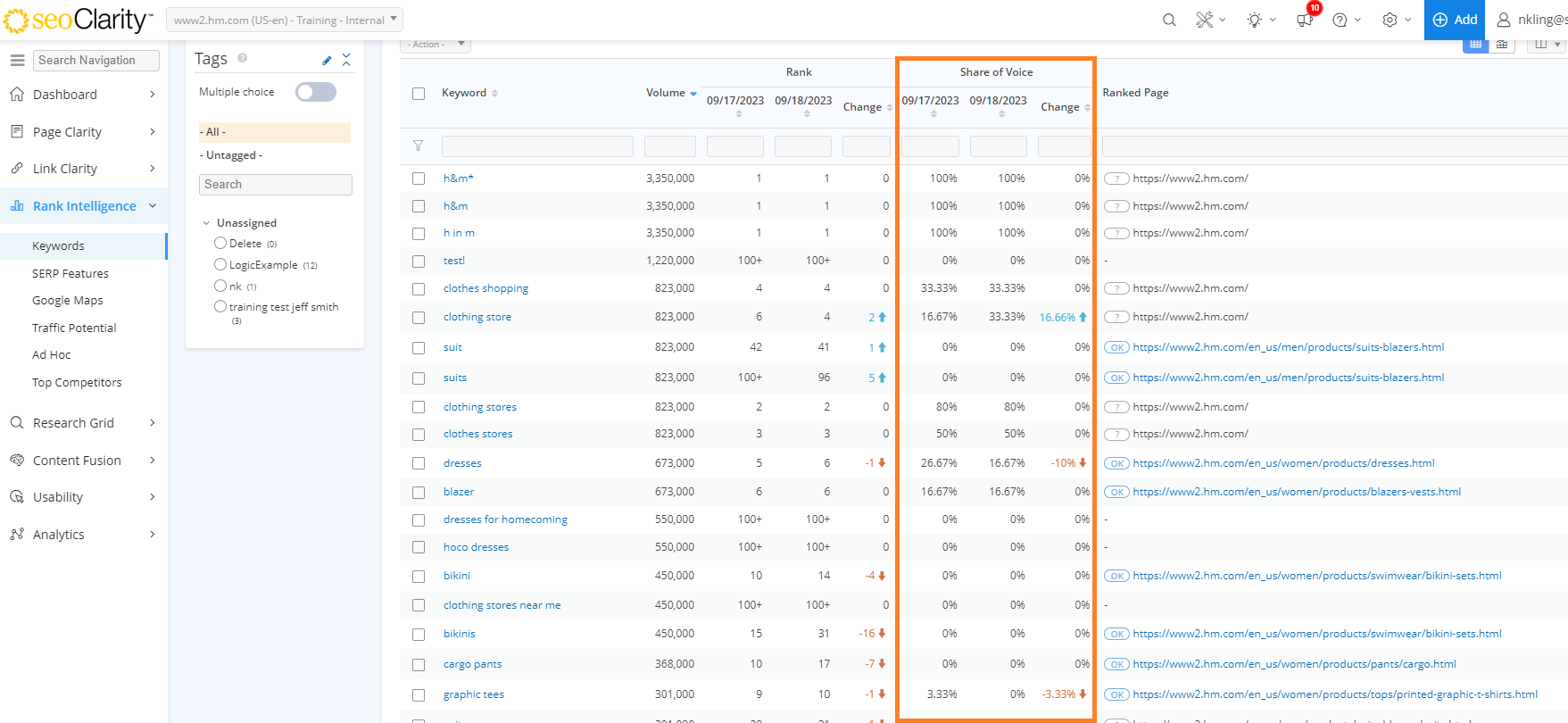Image resolution: width=1568 pixels, height=723 pixels.
Task: Check the box for keyword 'clothing store'
Action: coord(419,318)
